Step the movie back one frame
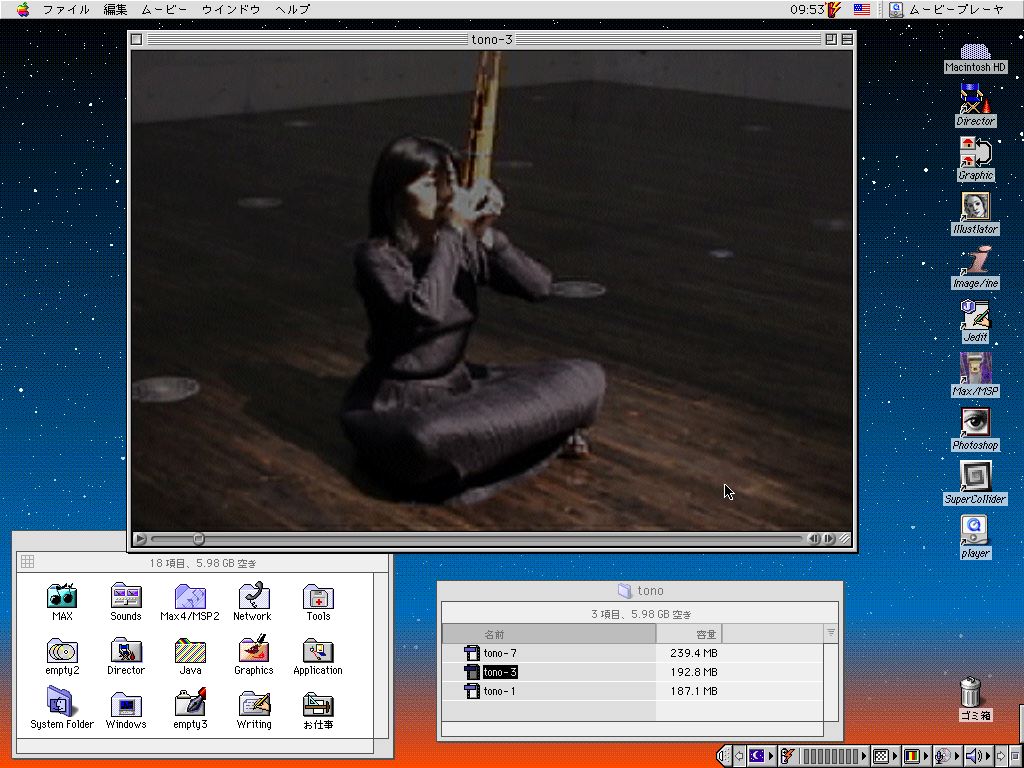 click(x=814, y=539)
